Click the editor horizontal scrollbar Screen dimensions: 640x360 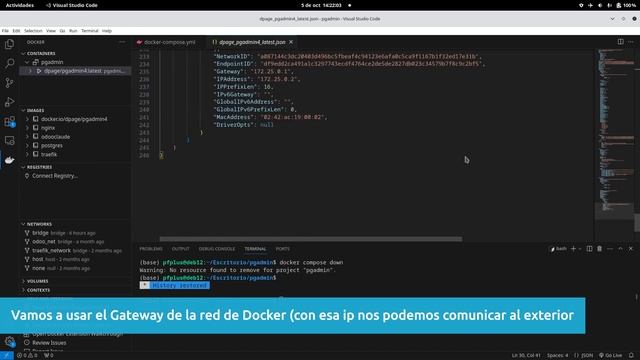point(311,239)
